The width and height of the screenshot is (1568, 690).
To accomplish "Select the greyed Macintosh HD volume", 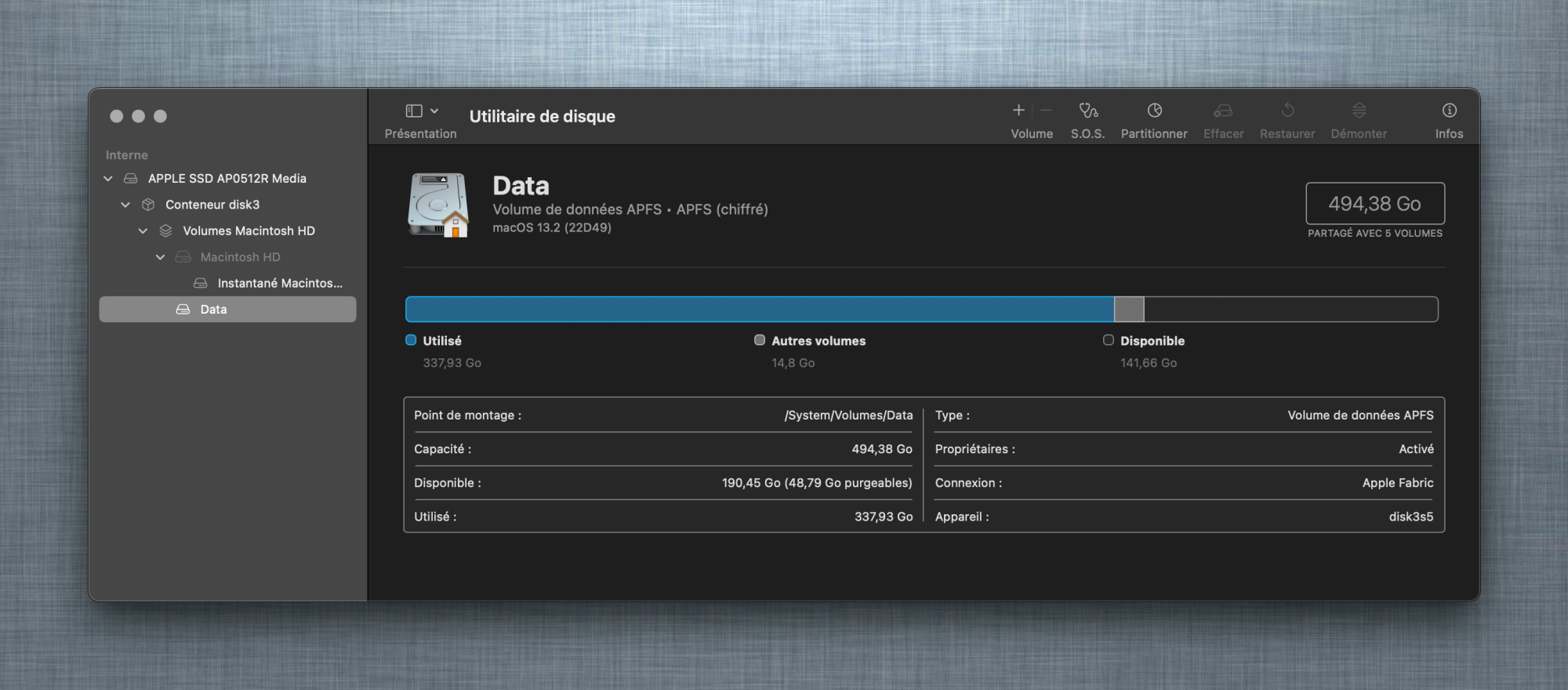I will 227,257.
